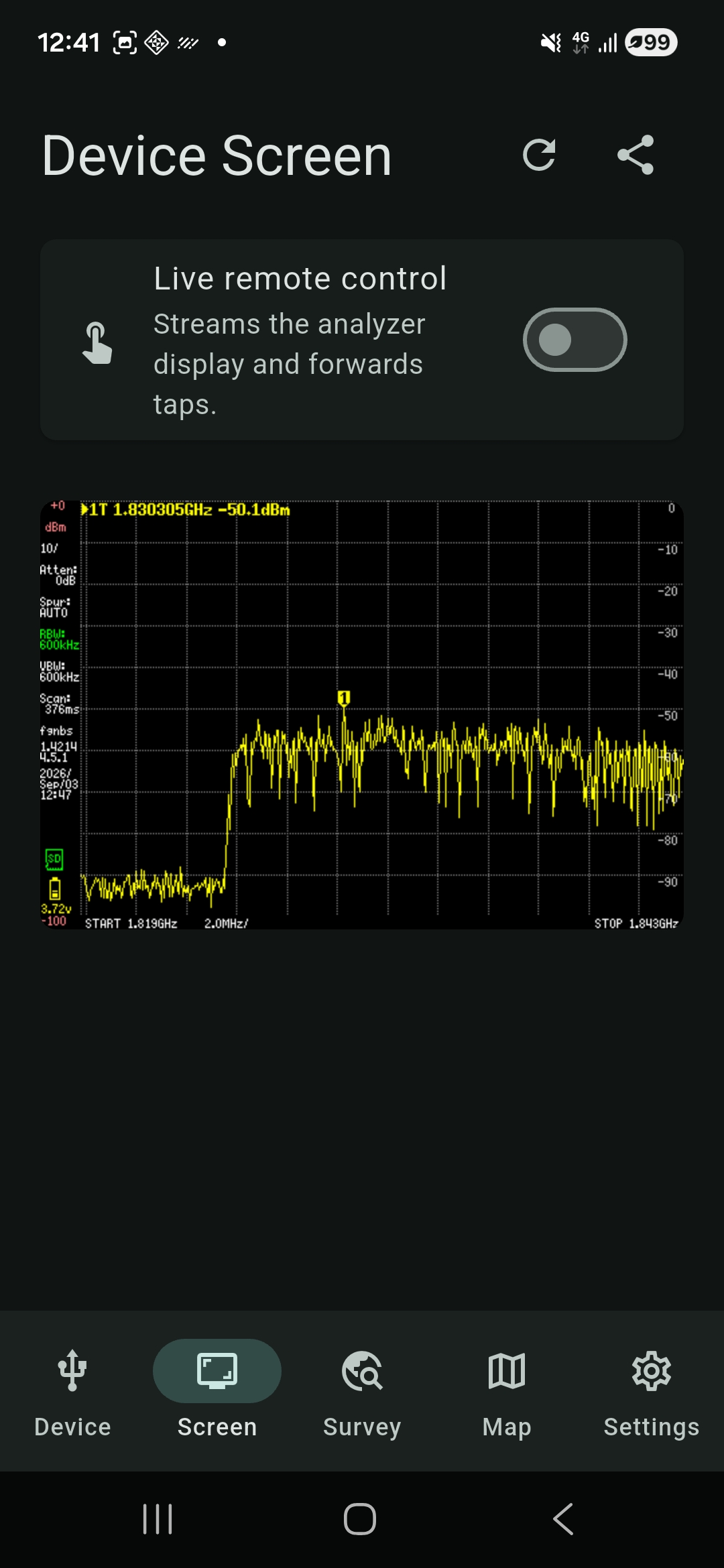Tap the dBm unit label on analyzer
The width and height of the screenshot is (724, 1568).
point(56,527)
